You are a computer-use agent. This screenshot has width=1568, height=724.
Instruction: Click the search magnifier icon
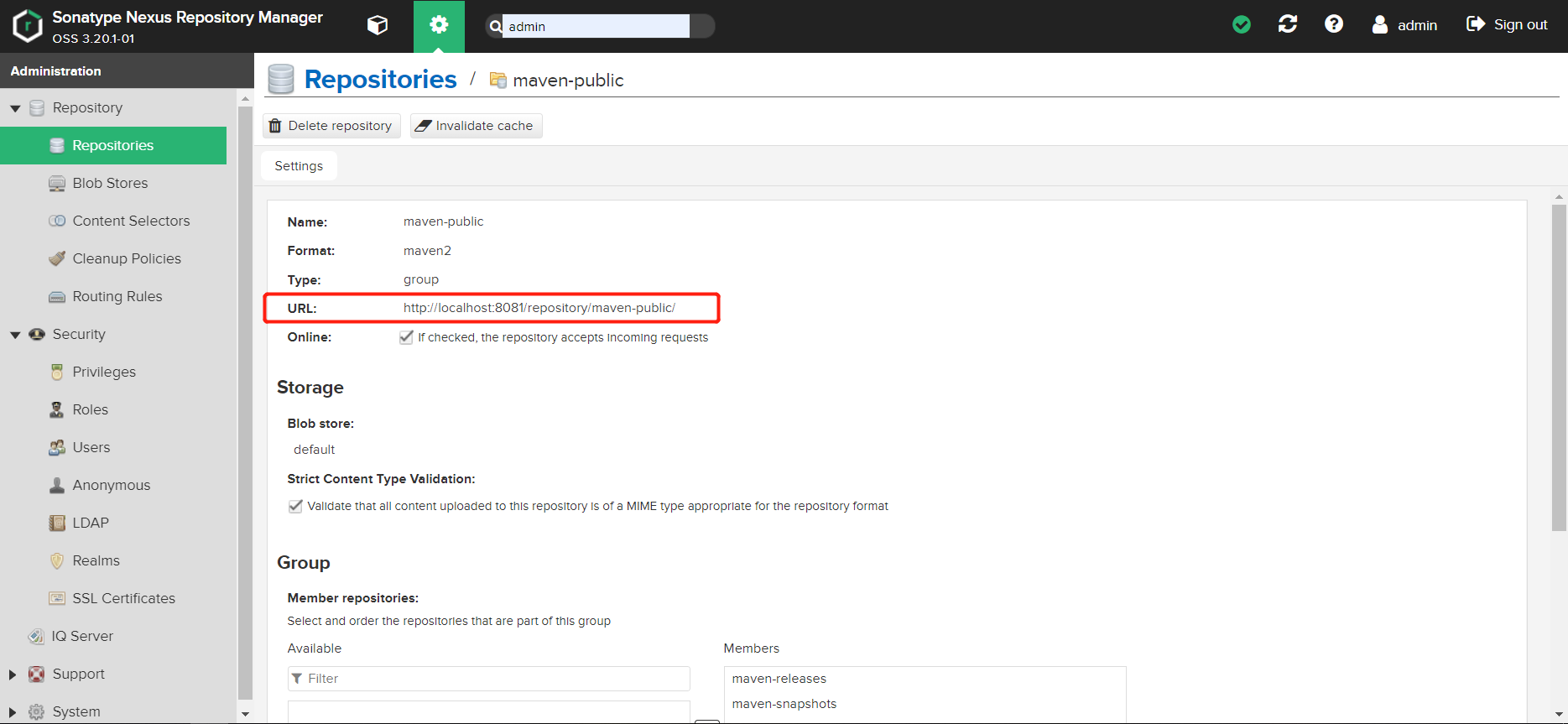[x=496, y=26]
